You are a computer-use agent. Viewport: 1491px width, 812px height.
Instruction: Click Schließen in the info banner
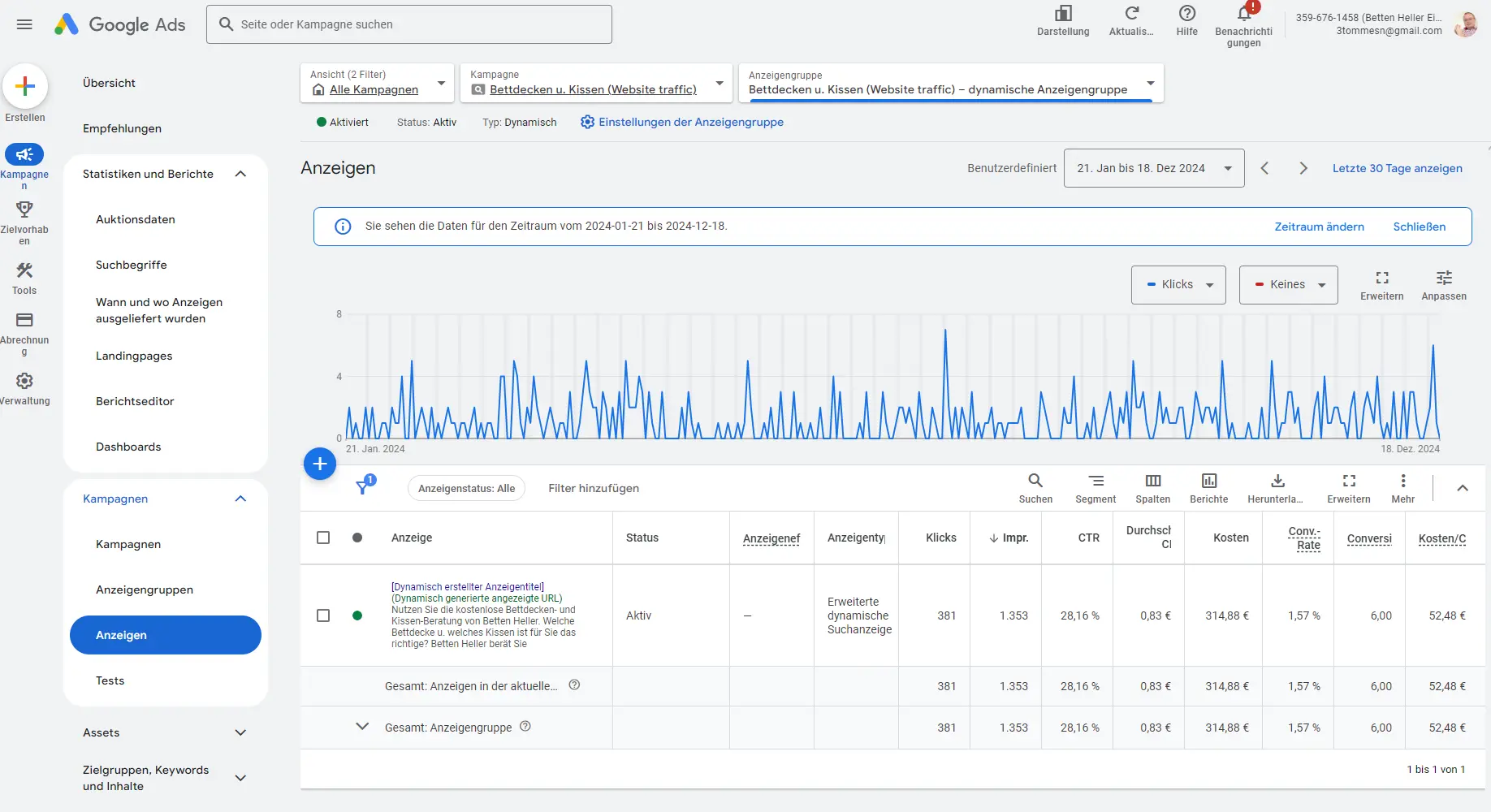1420,227
